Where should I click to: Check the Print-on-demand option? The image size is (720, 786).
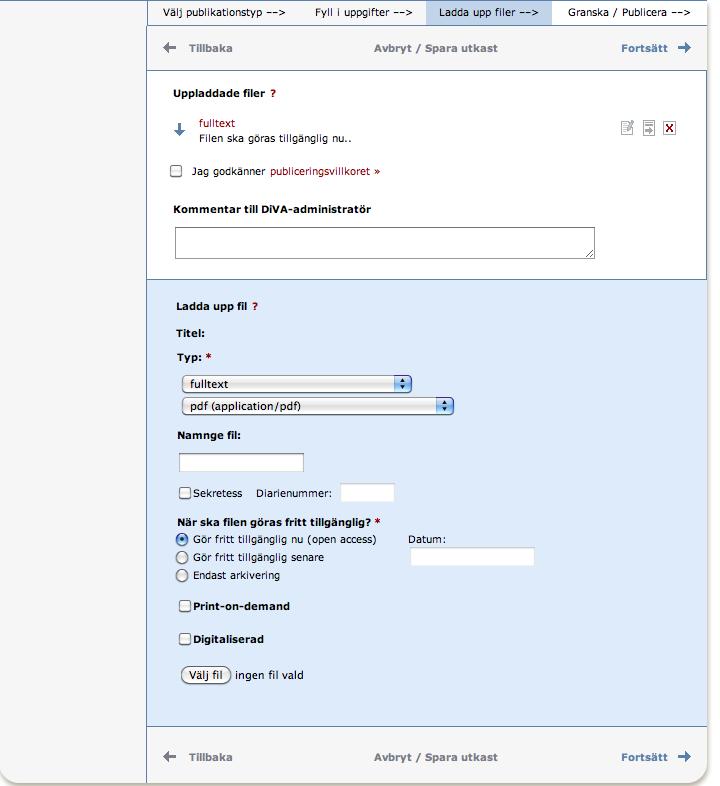click(185, 607)
